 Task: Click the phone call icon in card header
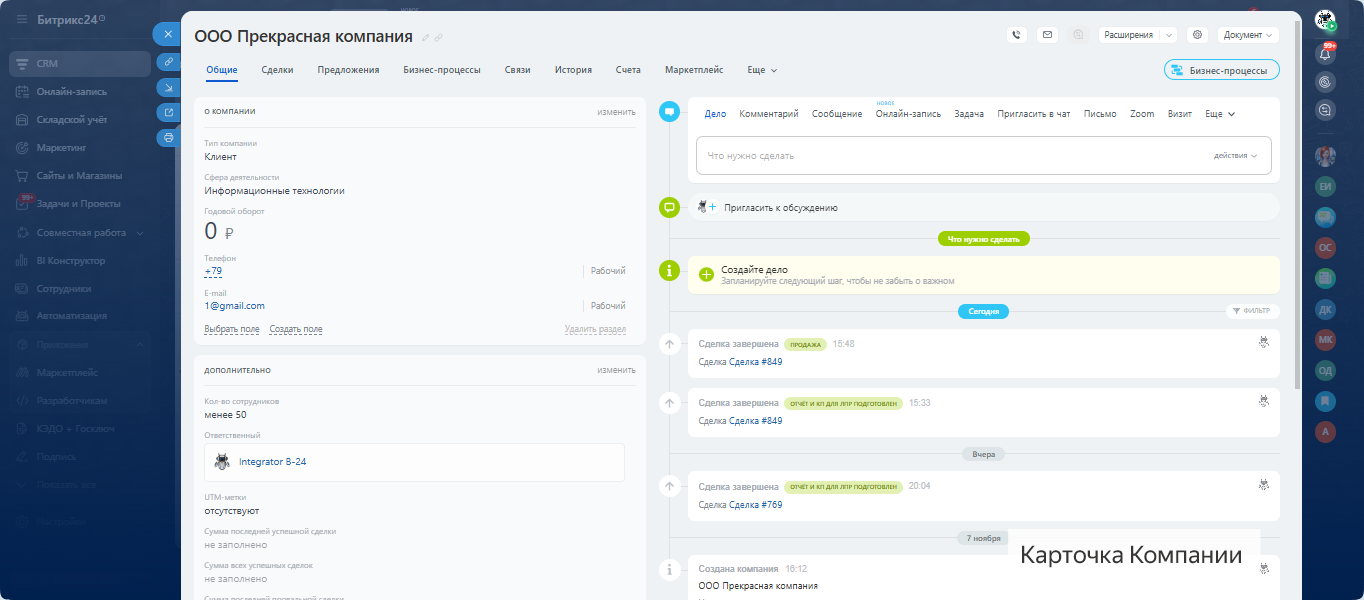point(1017,35)
